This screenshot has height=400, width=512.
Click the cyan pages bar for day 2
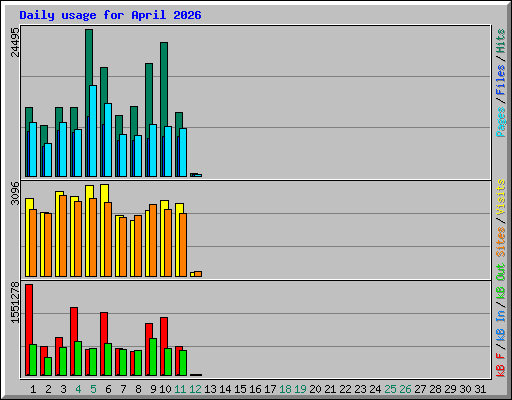point(48,160)
